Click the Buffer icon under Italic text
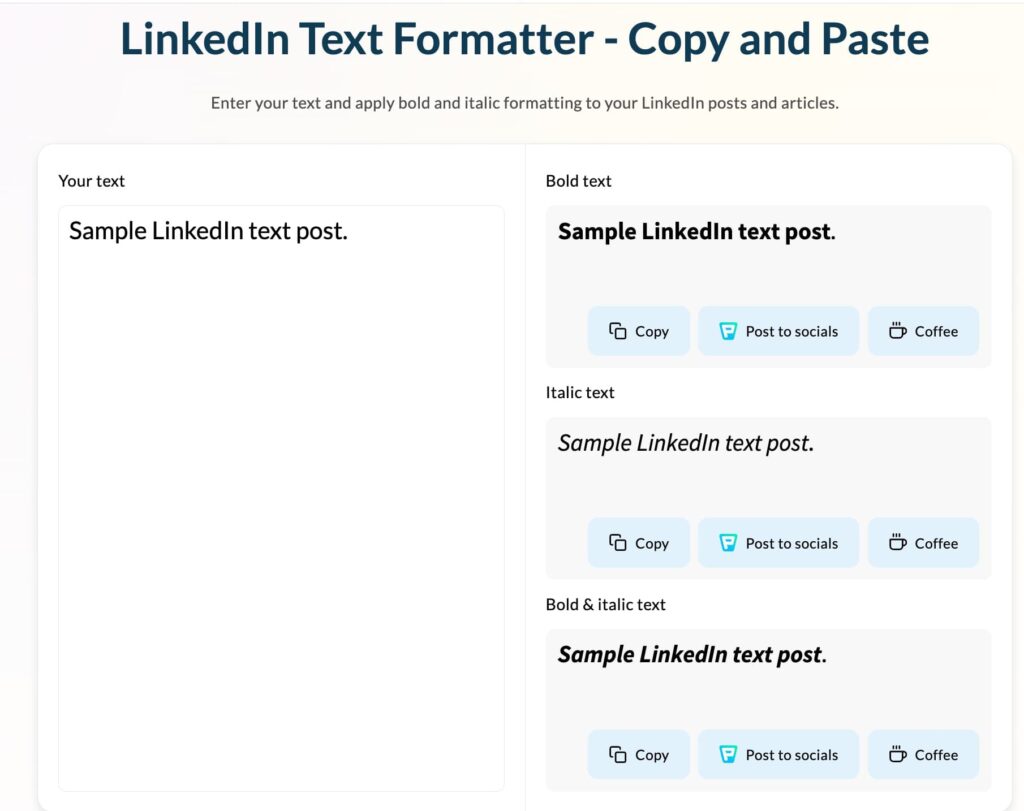 click(x=728, y=543)
